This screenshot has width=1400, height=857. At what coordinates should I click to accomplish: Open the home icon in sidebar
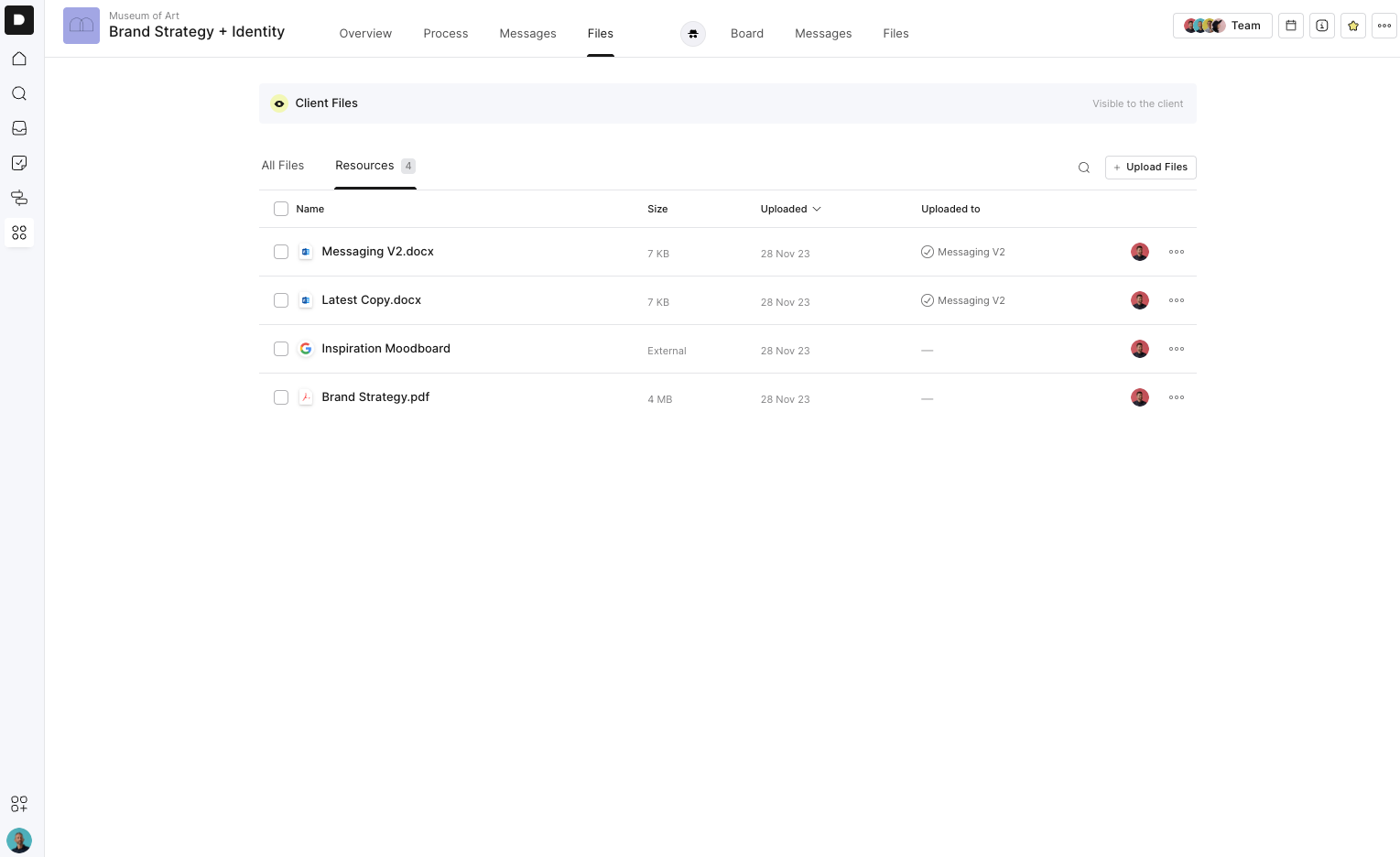tap(19, 59)
